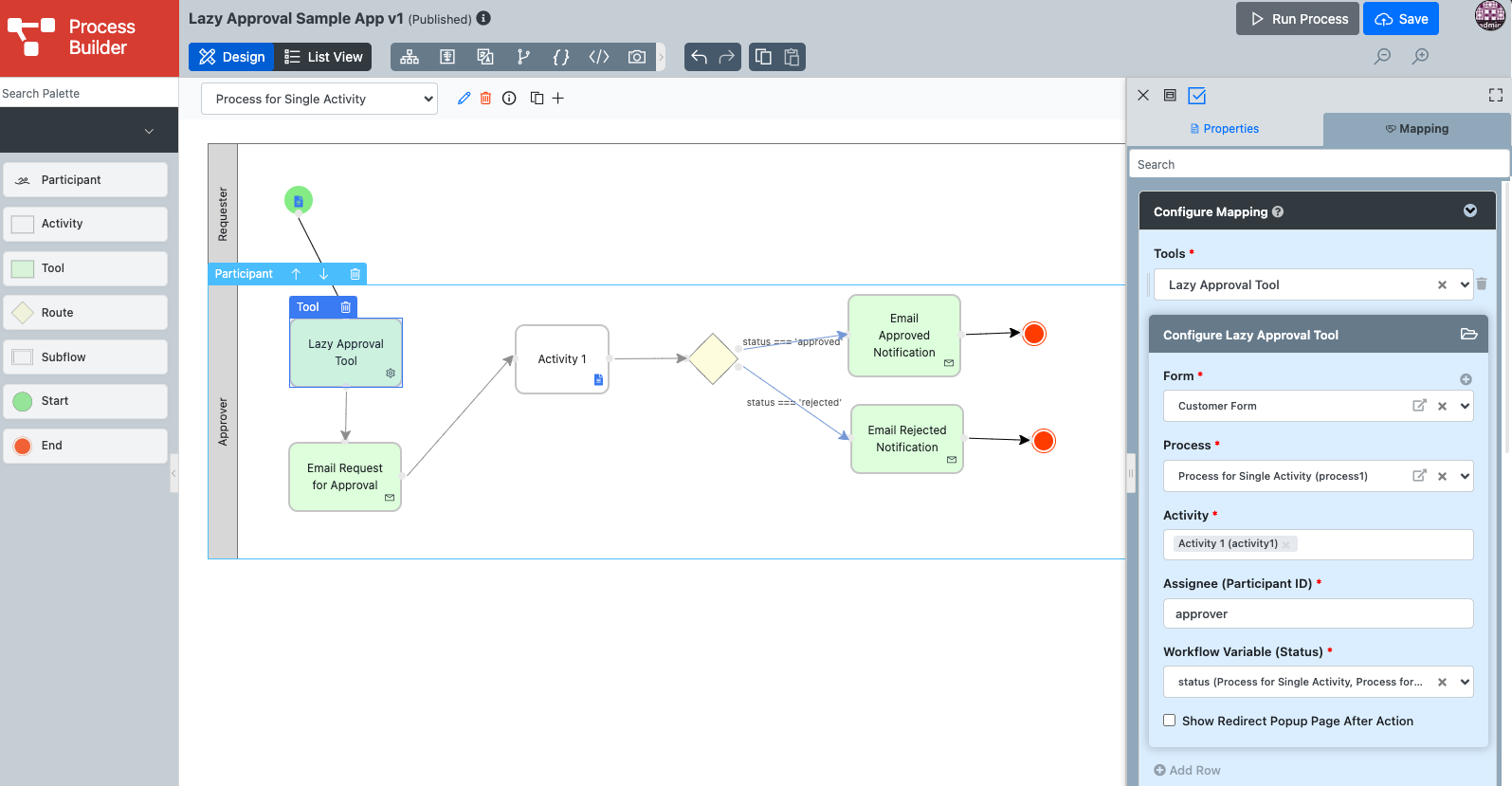Click the zoom in magnifier icon
Screen dimensions: 1512x786
click(x=1420, y=57)
